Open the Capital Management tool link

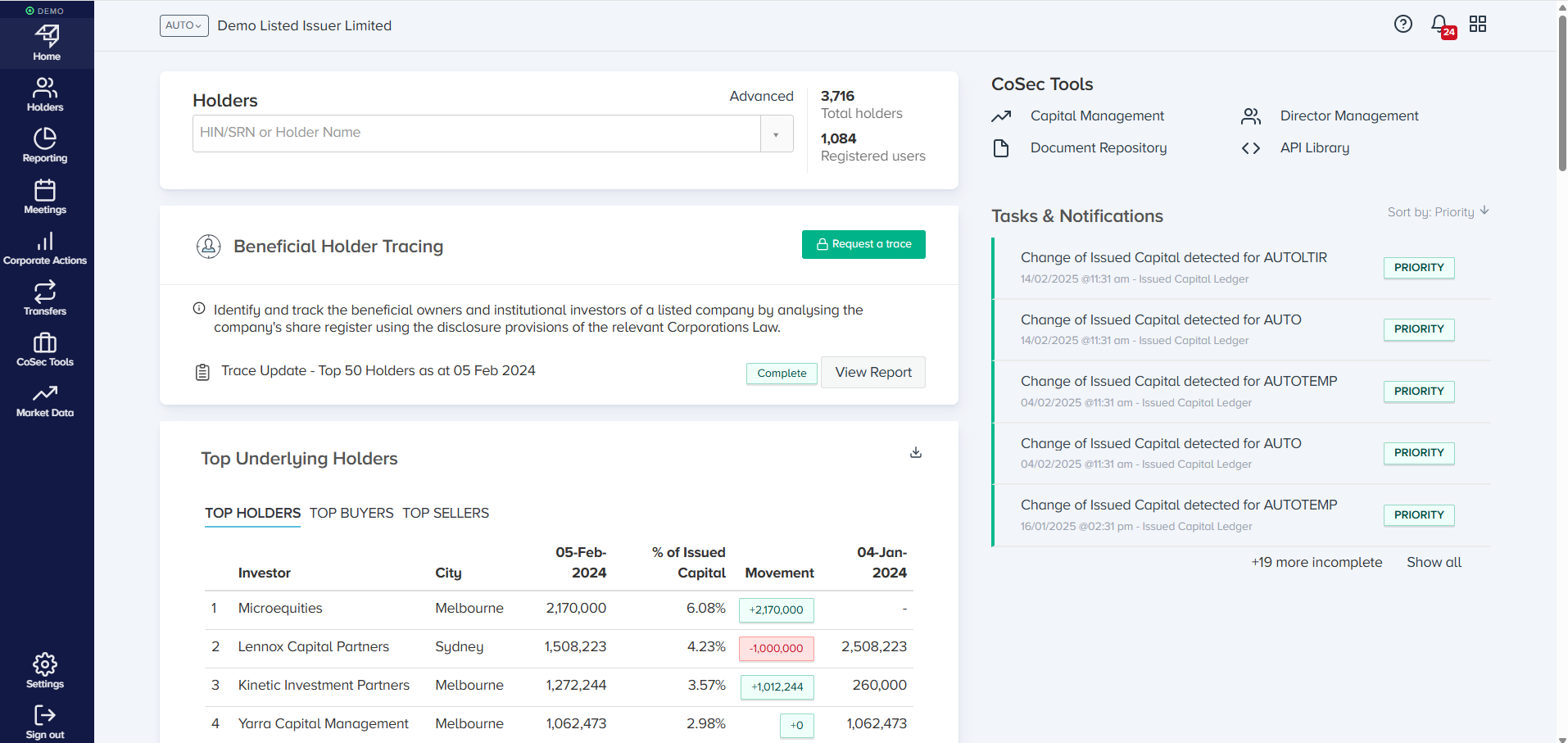pyautogui.click(x=1097, y=116)
